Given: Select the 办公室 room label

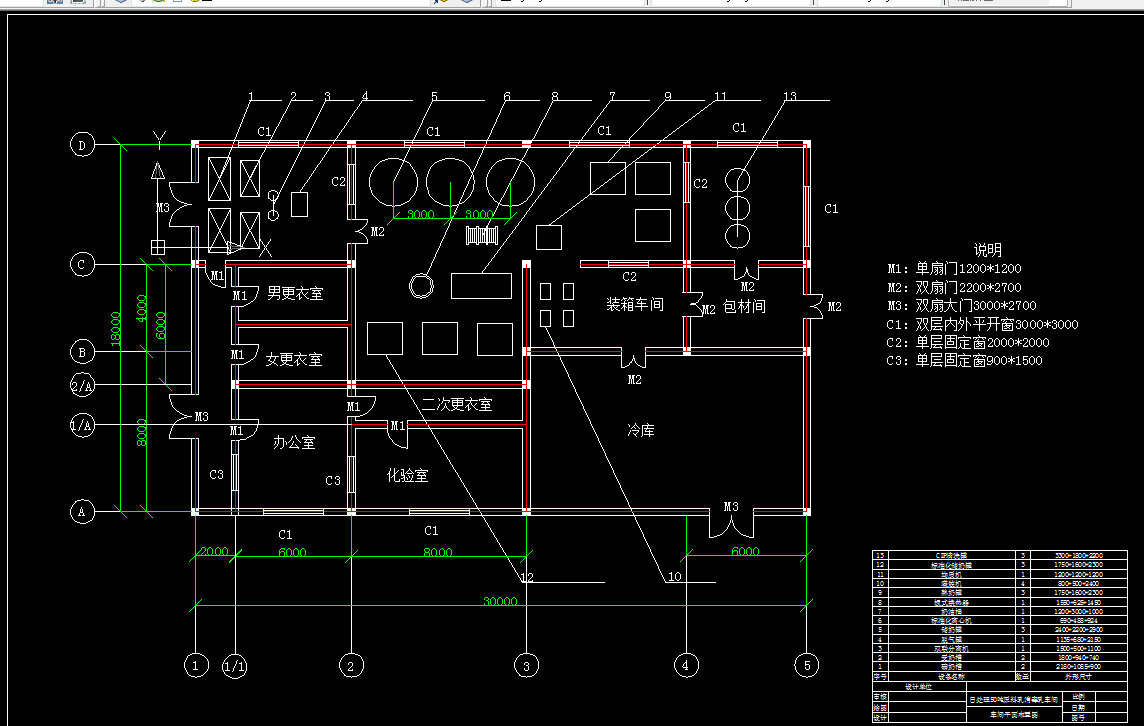Looking at the screenshot, I should 294,442.
